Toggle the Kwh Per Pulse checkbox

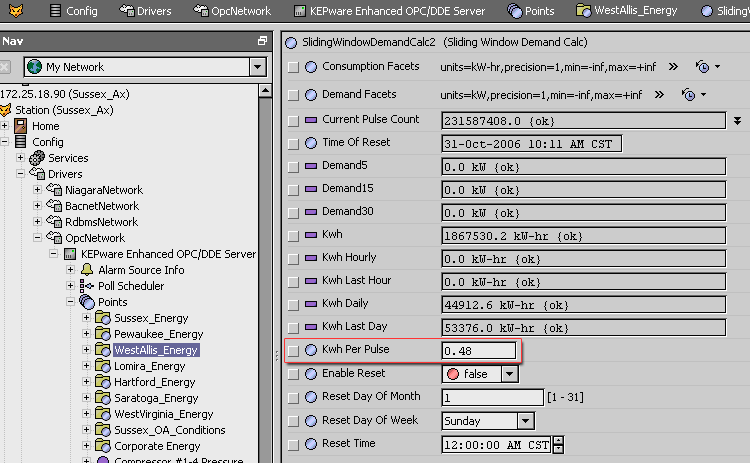pyautogui.click(x=293, y=350)
